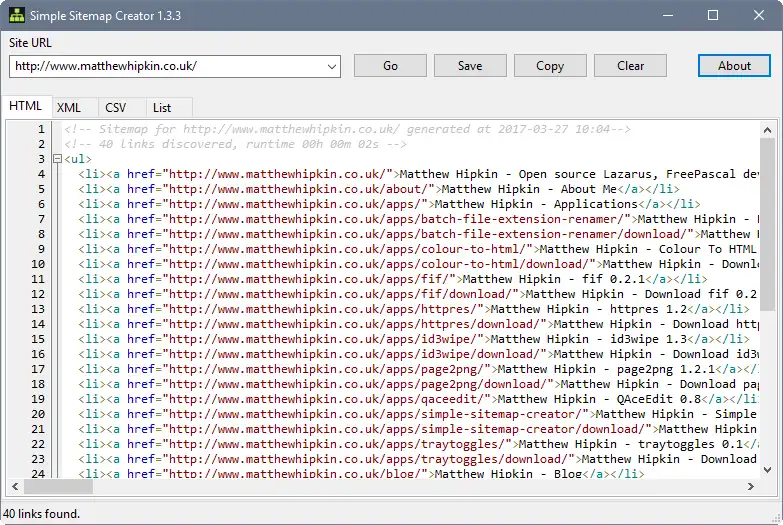Image resolution: width=783 pixels, height=525 pixels.
Task: Click the horizontal scrollbar left arrow
Action: [15, 486]
